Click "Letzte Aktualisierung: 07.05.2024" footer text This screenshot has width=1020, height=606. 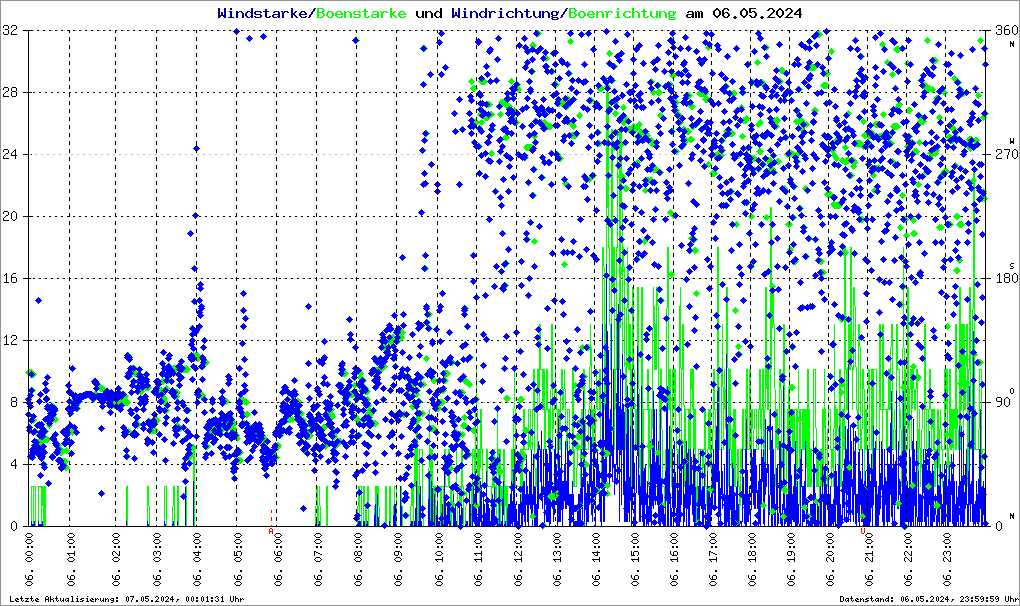[96, 599]
